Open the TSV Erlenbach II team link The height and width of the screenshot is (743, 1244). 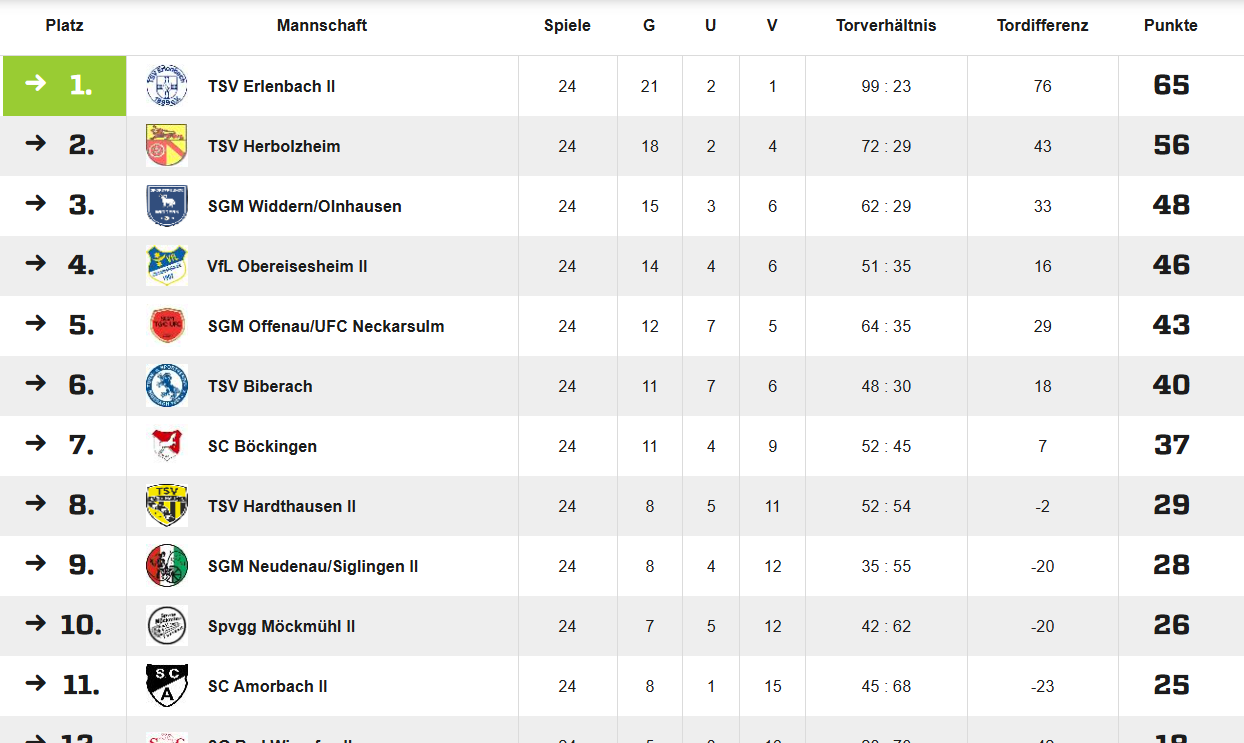coord(271,86)
